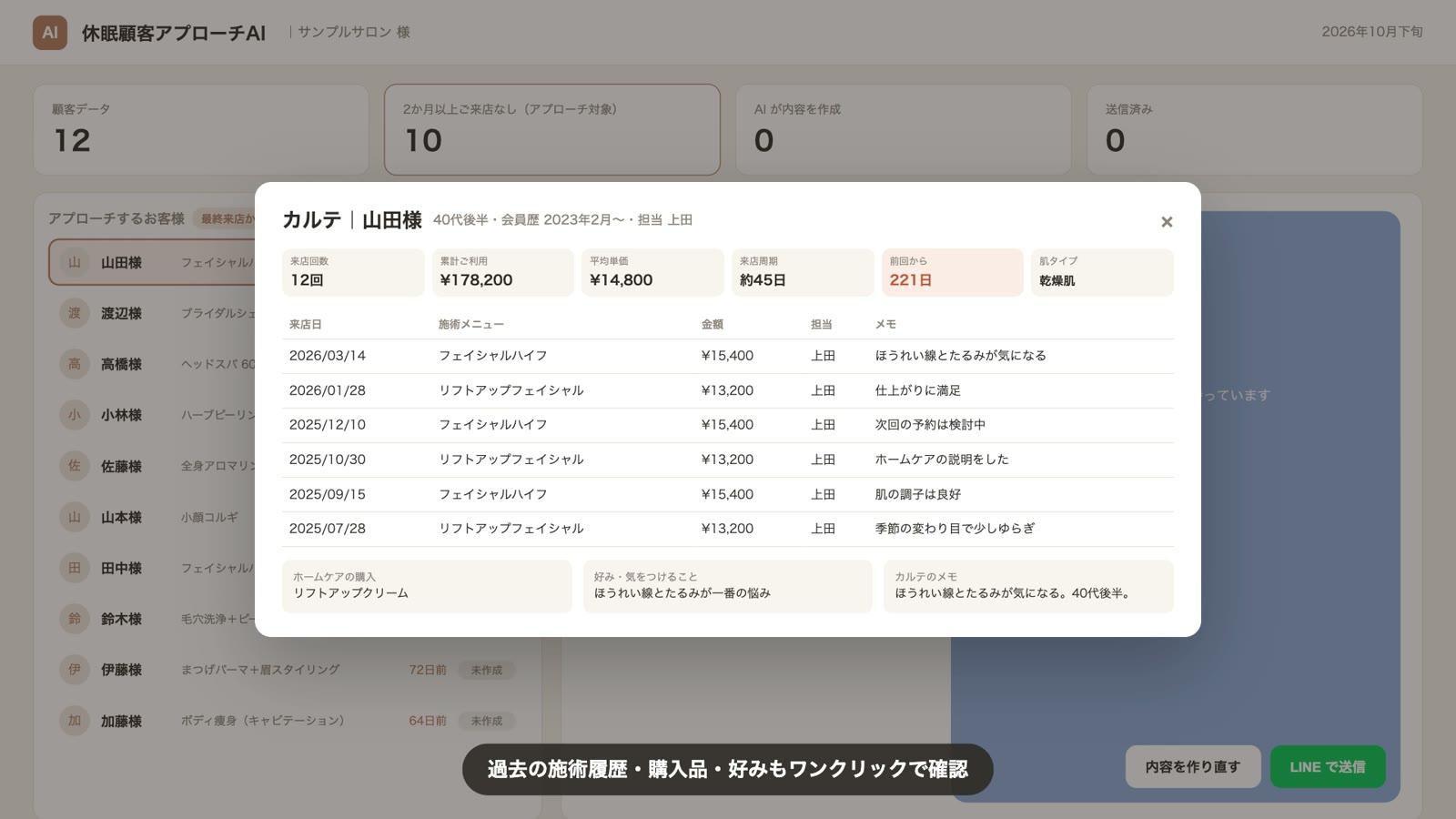Select 山田様 avatar in customer list
1456x819 pixels.
click(x=75, y=263)
